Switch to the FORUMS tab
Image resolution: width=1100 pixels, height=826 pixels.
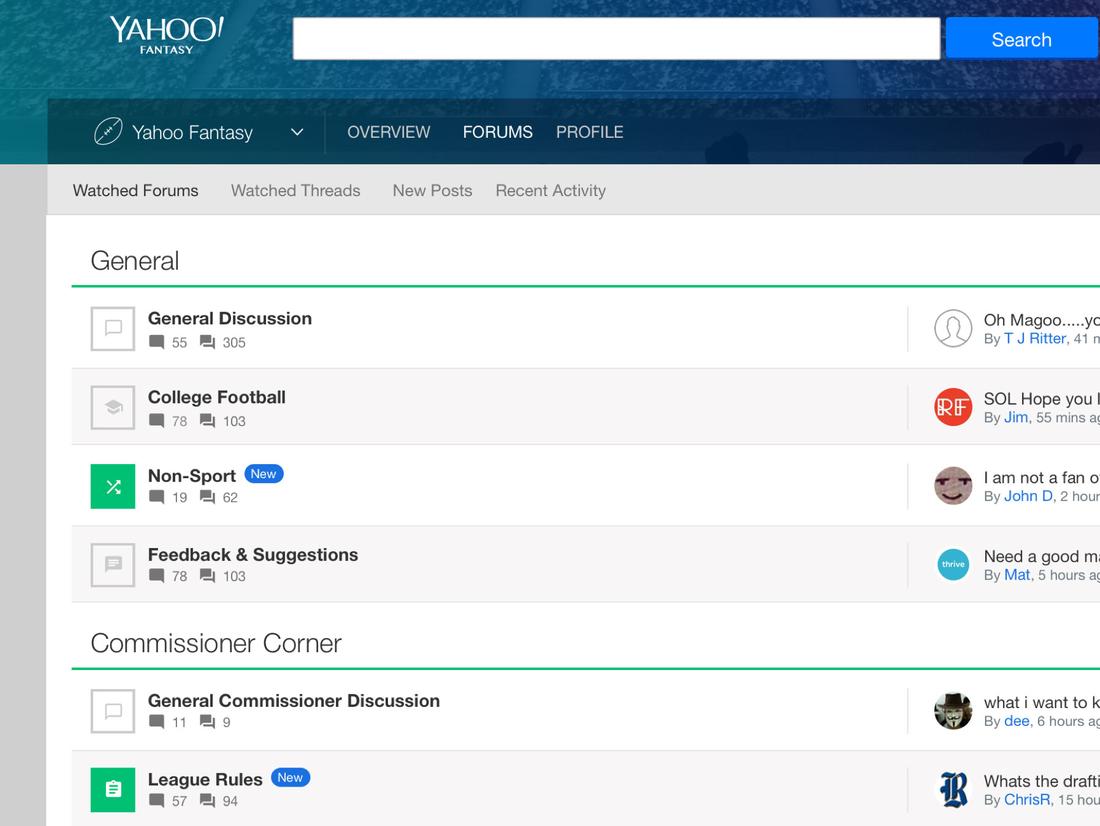(x=497, y=131)
